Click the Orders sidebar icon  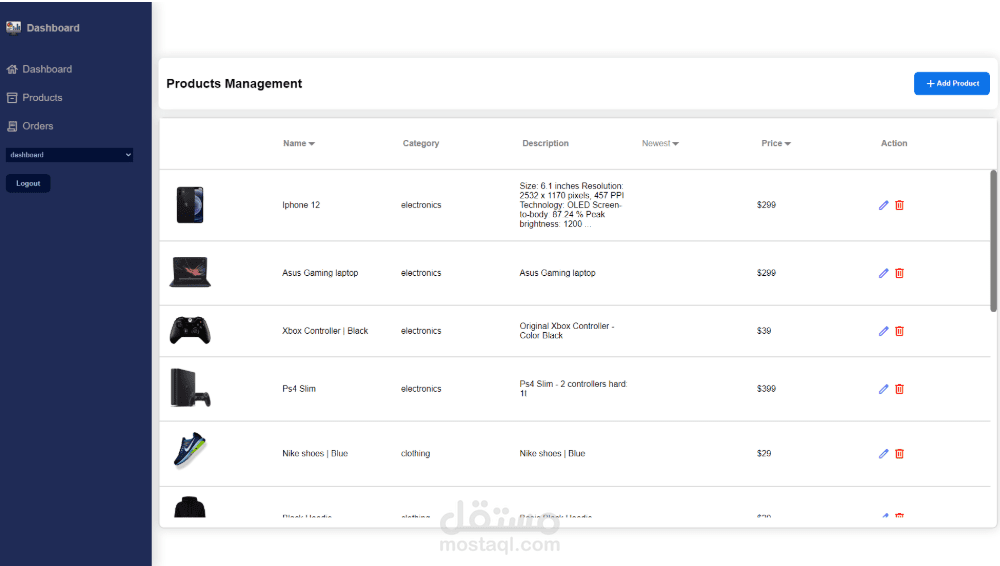pos(11,126)
